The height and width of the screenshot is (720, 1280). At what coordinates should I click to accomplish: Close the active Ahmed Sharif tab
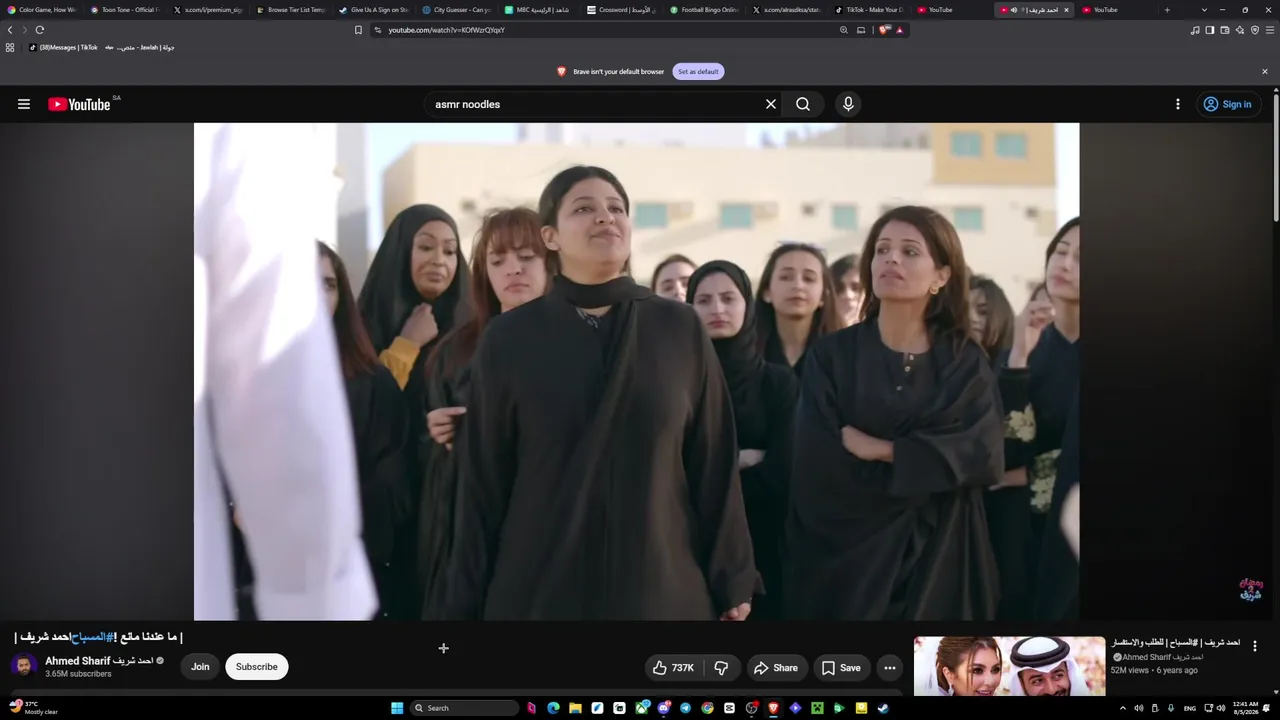(x=1066, y=10)
